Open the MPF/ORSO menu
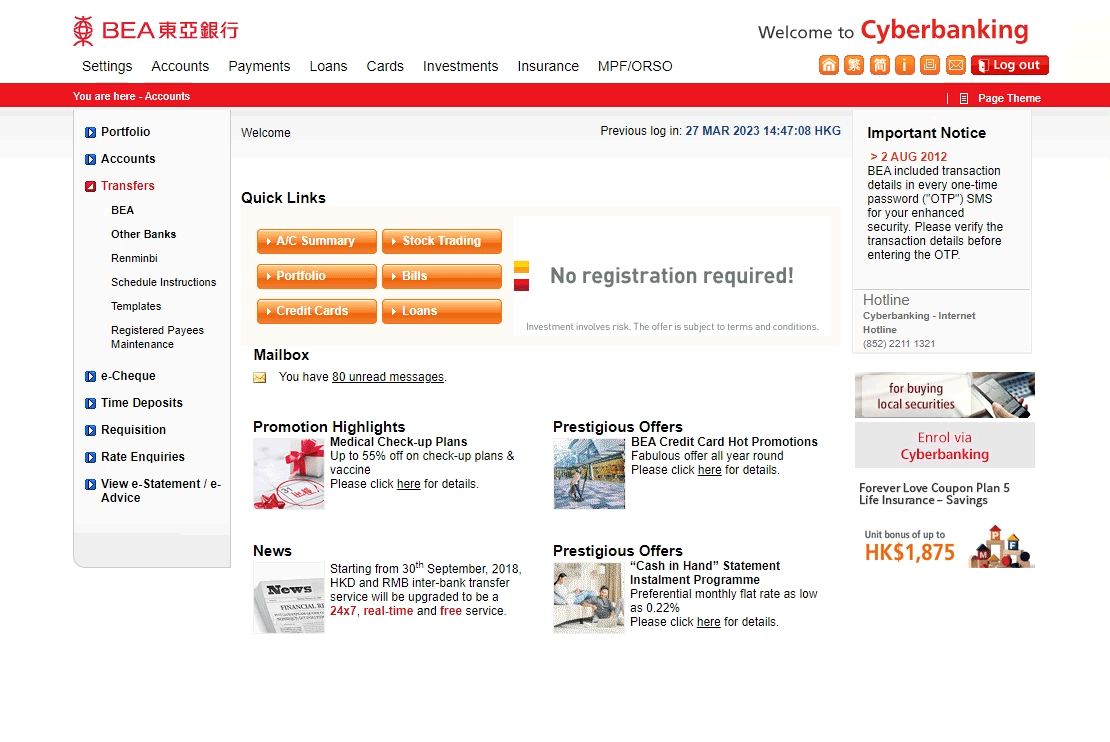Screen dimensions: 1110x742 pos(635,66)
